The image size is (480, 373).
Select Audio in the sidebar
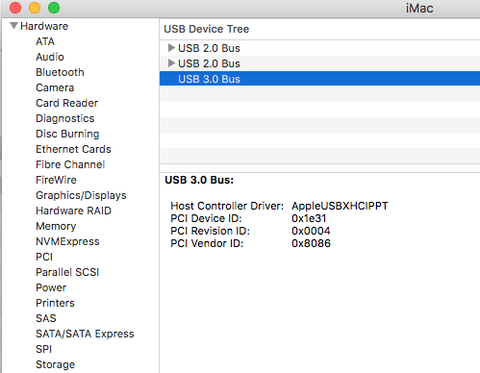50,57
